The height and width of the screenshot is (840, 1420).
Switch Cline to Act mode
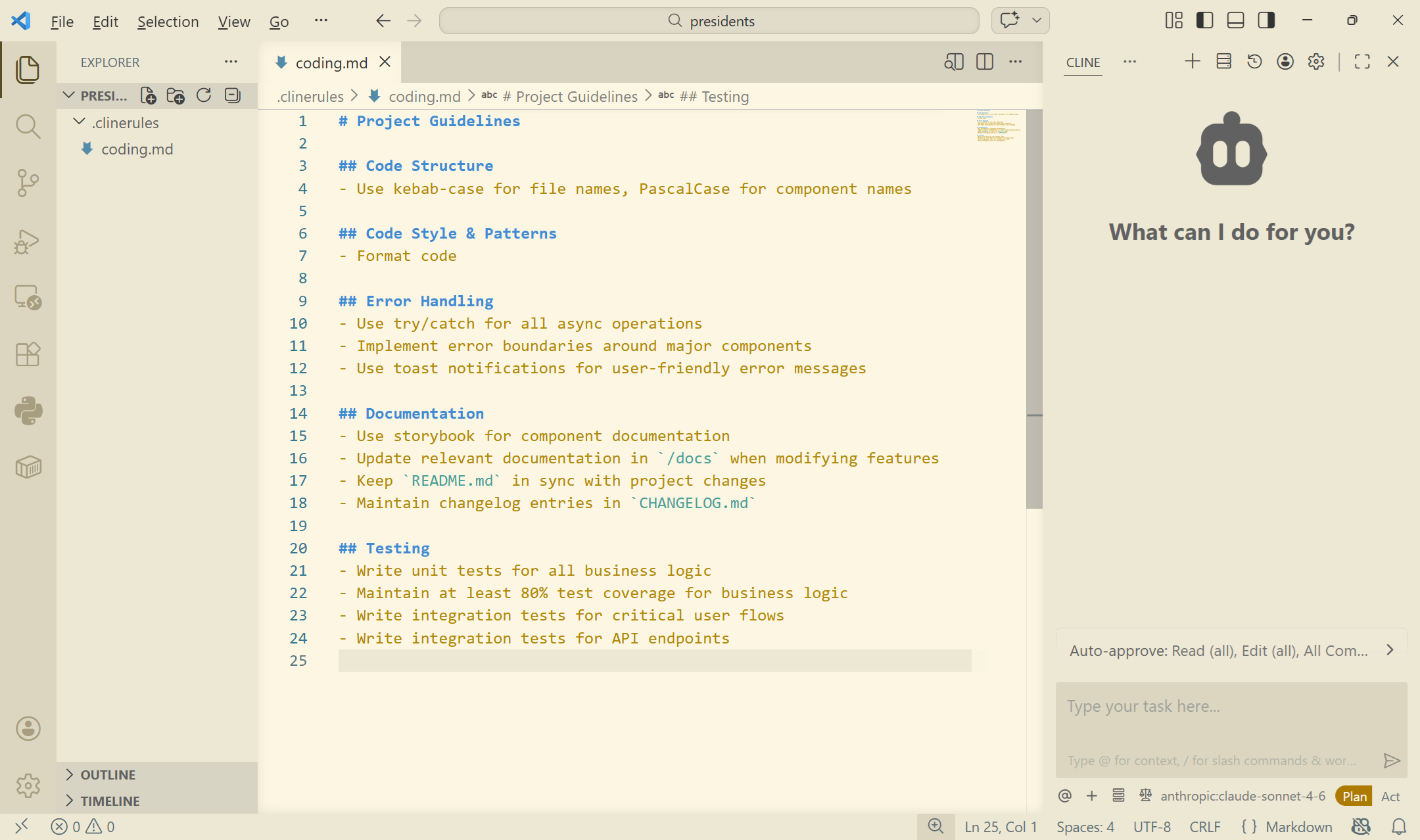[x=1390, y=796]
